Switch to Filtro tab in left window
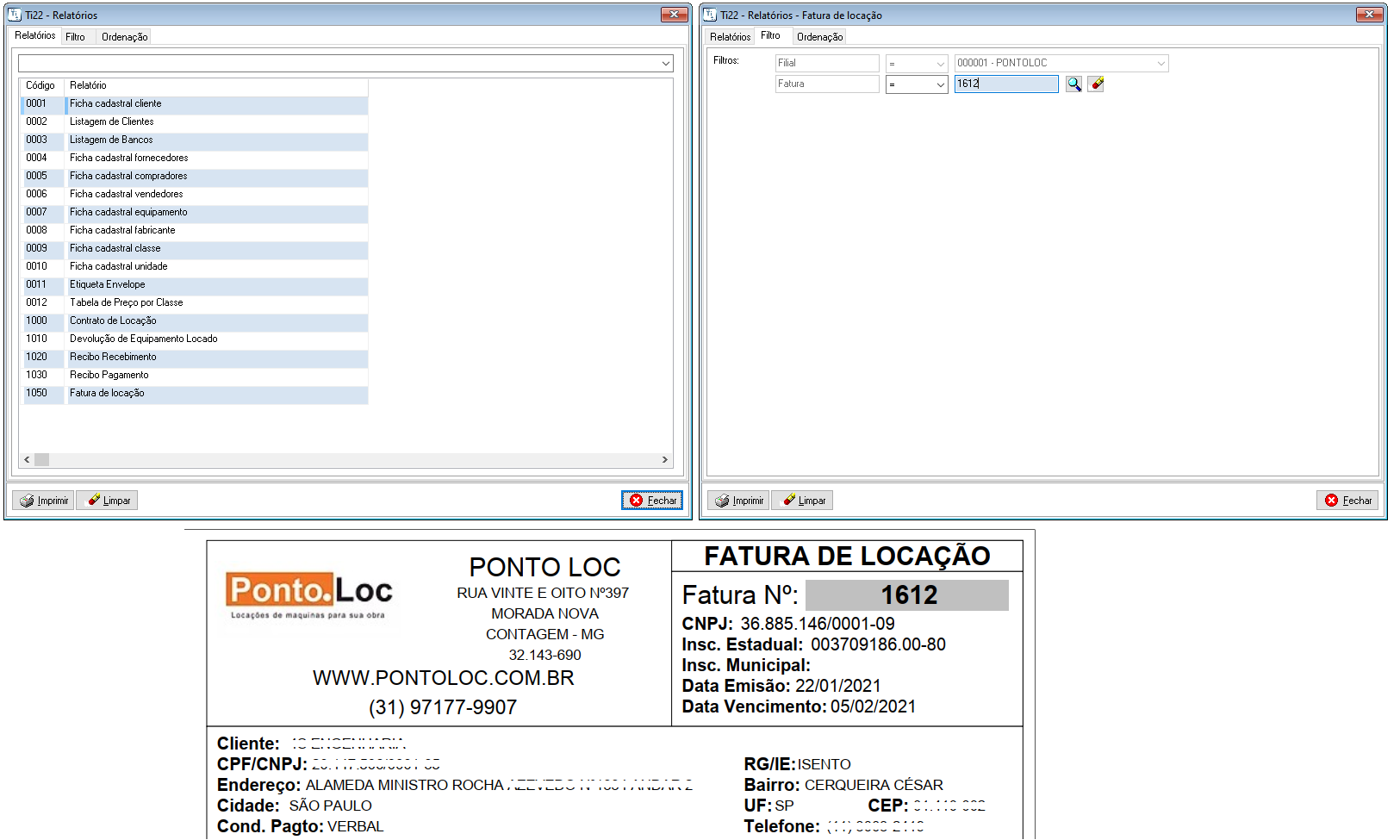1400x840 pixels. [76, 37]
